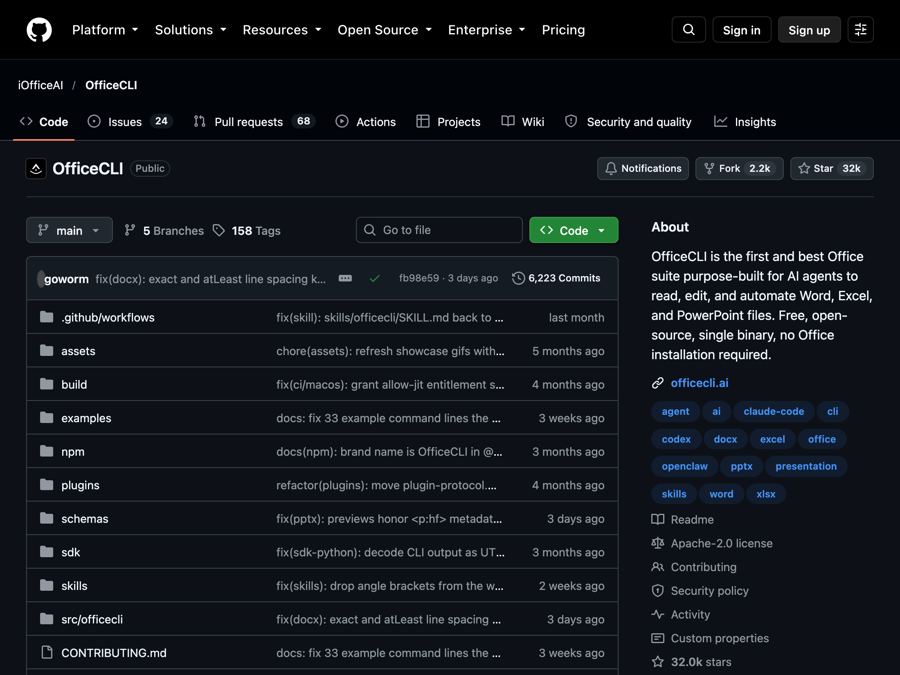Click the Readme book icon
The height and width of the screenshot is (675, 900).
(658, 519)
